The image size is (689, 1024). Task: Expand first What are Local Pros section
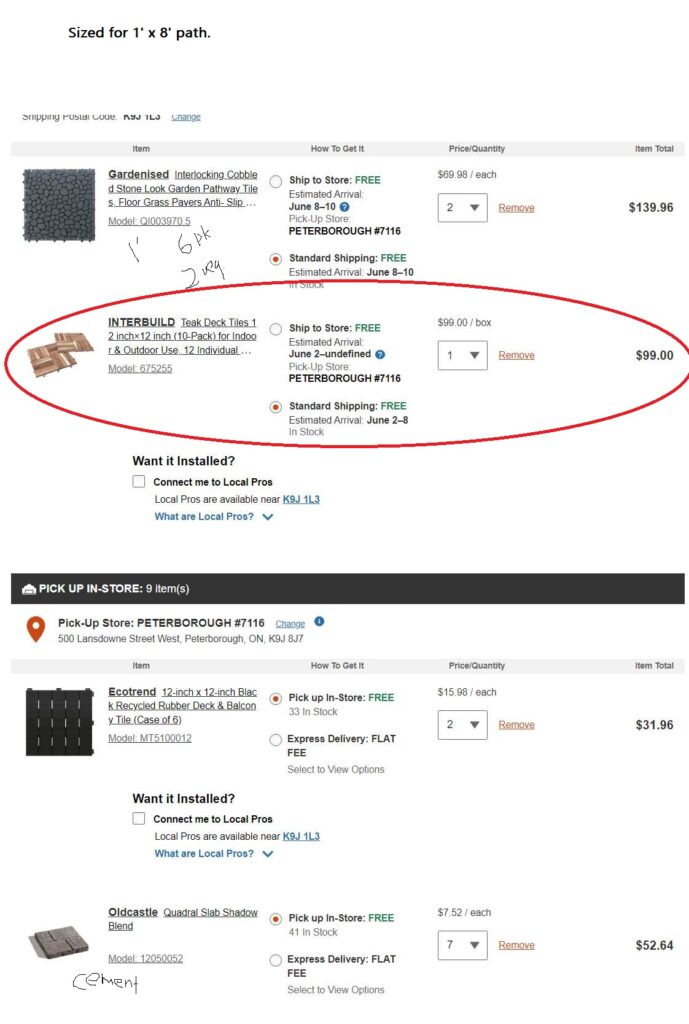[x=213, y=517]
